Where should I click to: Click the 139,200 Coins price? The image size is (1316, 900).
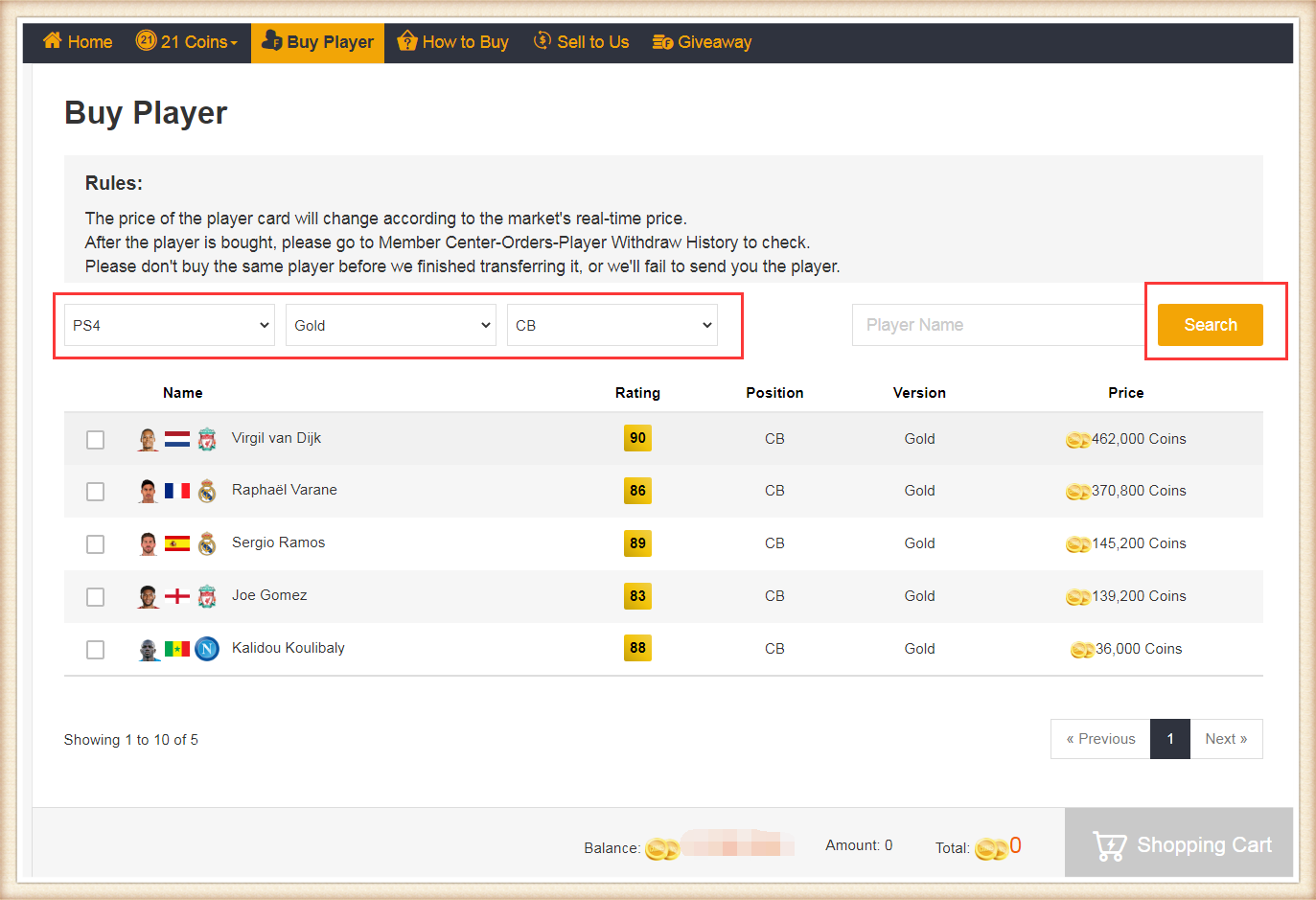pyautogui.click(x=1139, y=596)
